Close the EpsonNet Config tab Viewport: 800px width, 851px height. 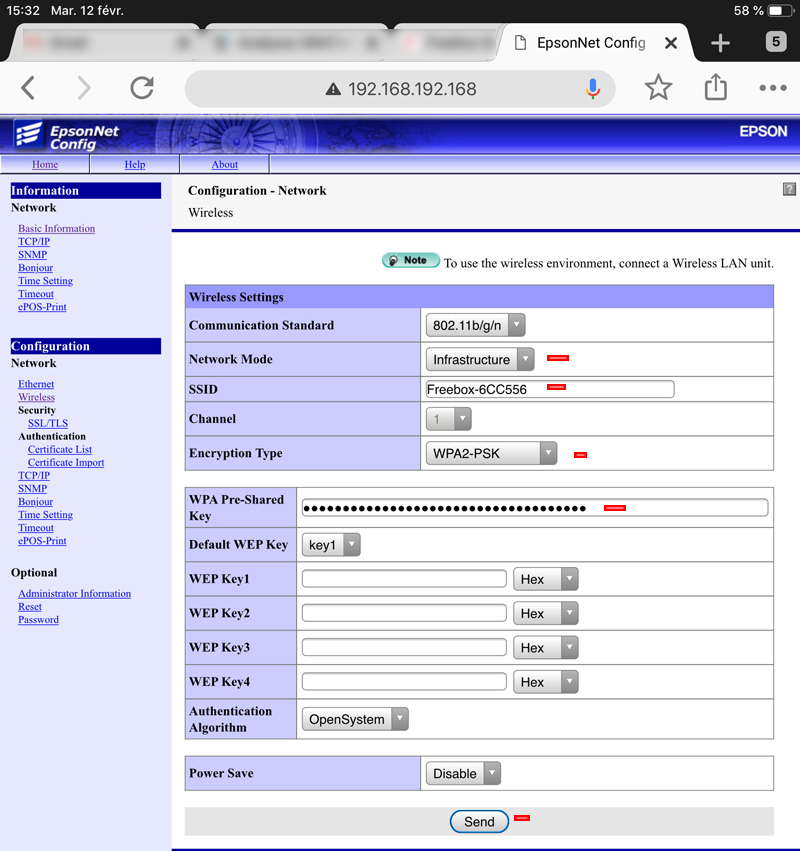coord(671,43)
